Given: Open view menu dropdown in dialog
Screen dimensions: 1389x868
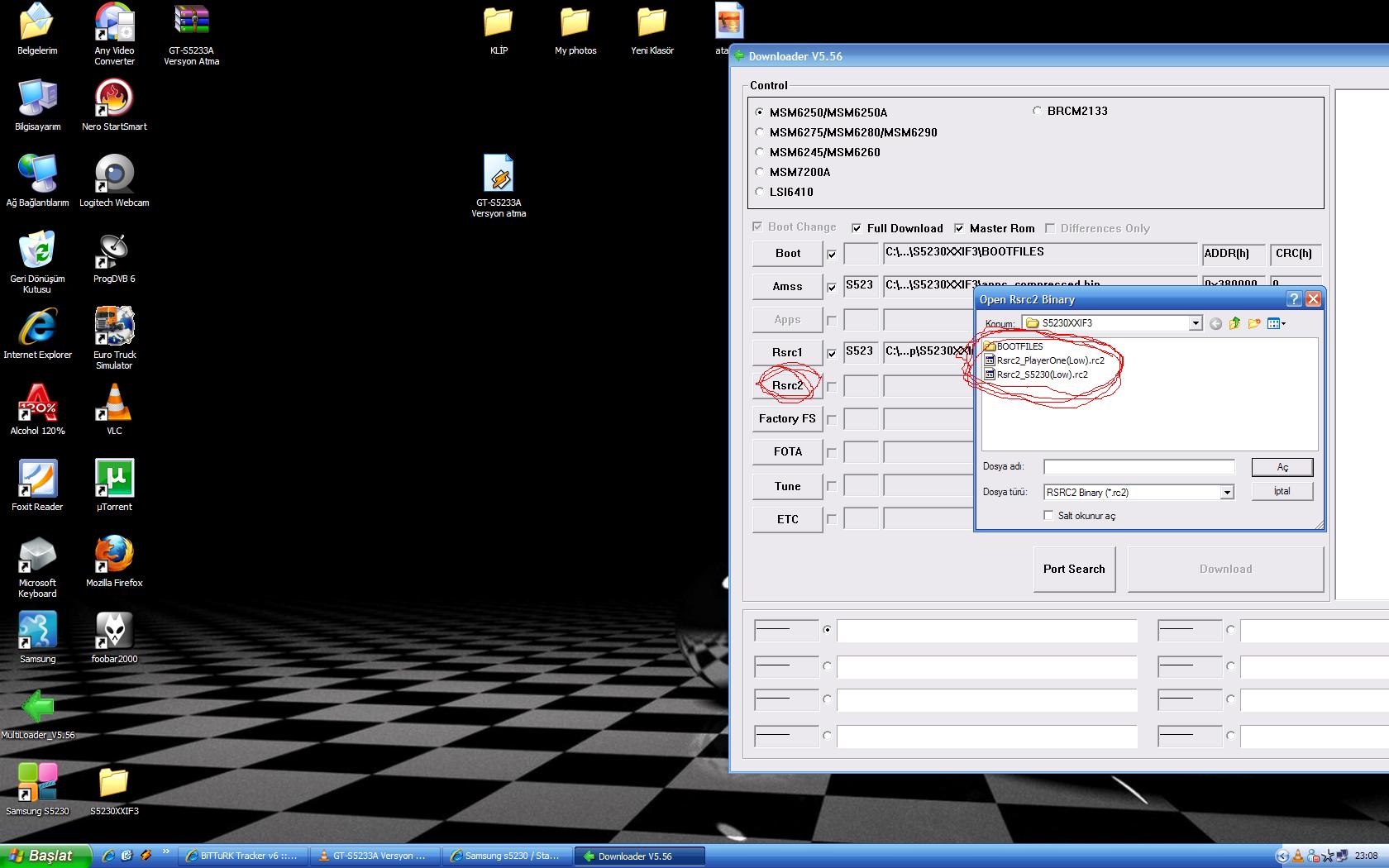Looking at the screenshot, I should point(1277,323).
